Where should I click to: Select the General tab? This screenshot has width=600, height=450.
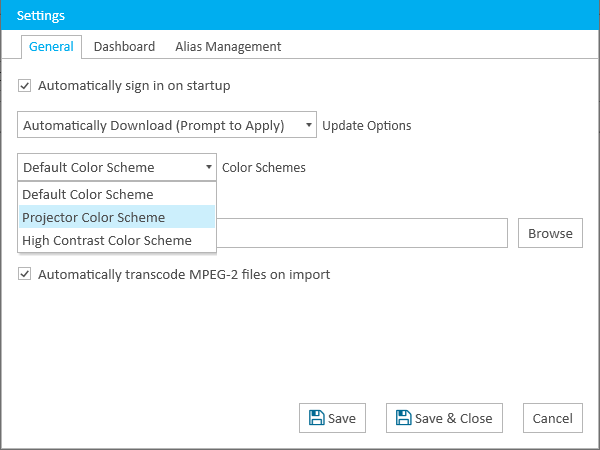pos(51,47)
